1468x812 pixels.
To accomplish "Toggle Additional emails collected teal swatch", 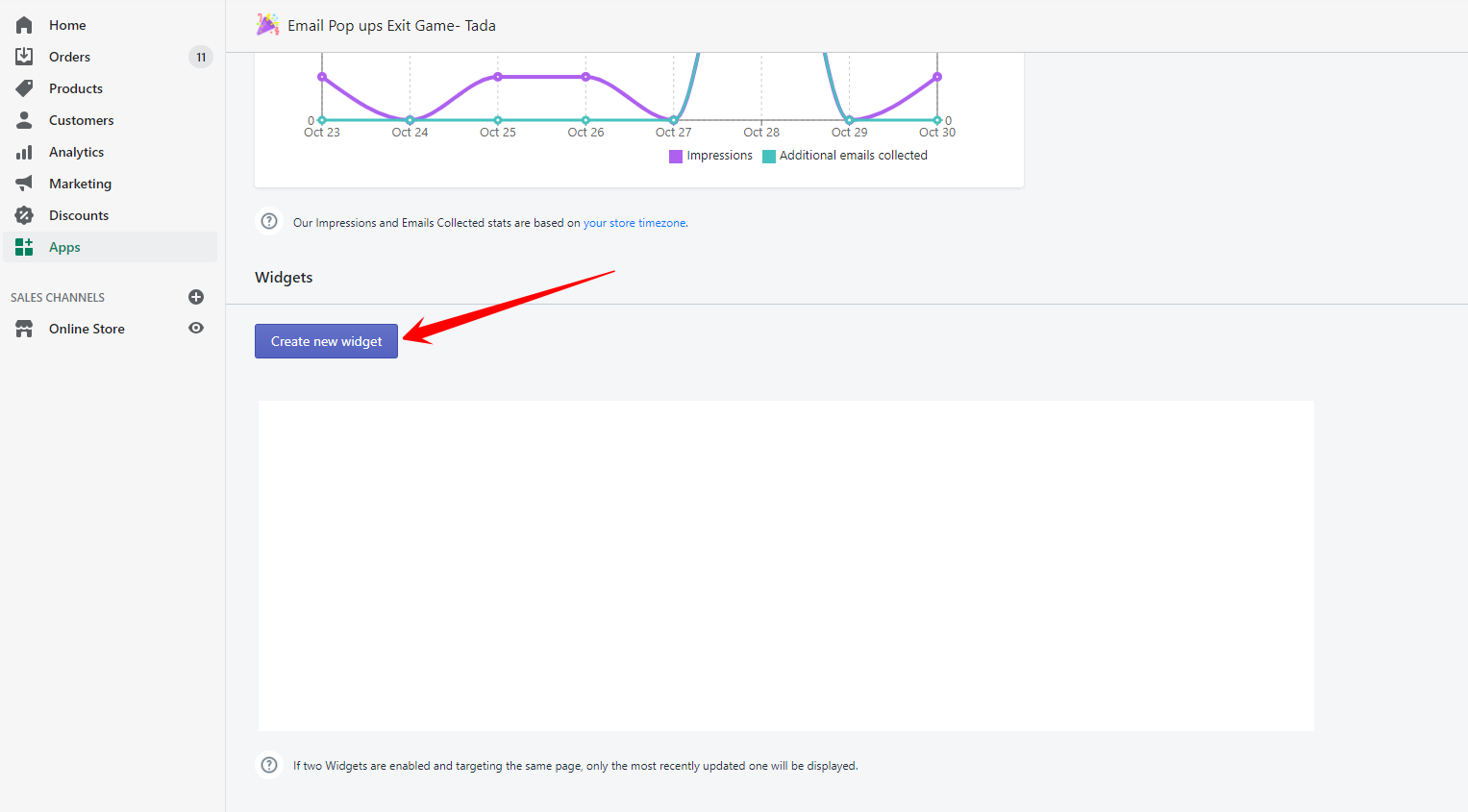I will pos(769,157).
